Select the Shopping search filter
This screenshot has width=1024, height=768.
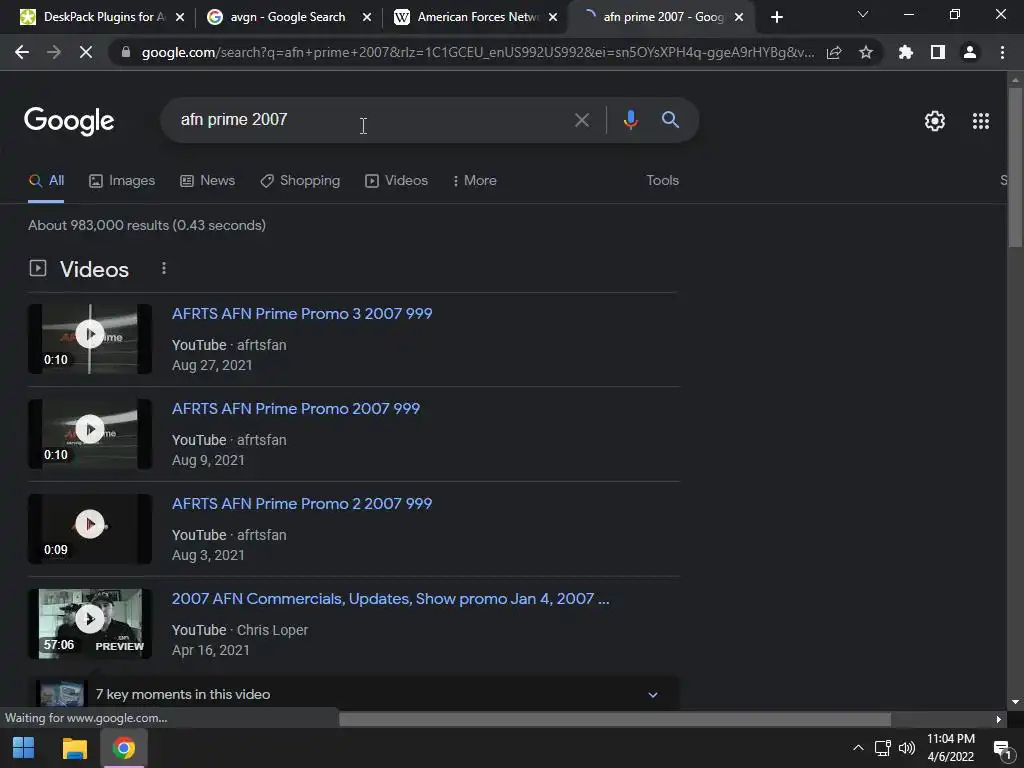tap(300, 181)
